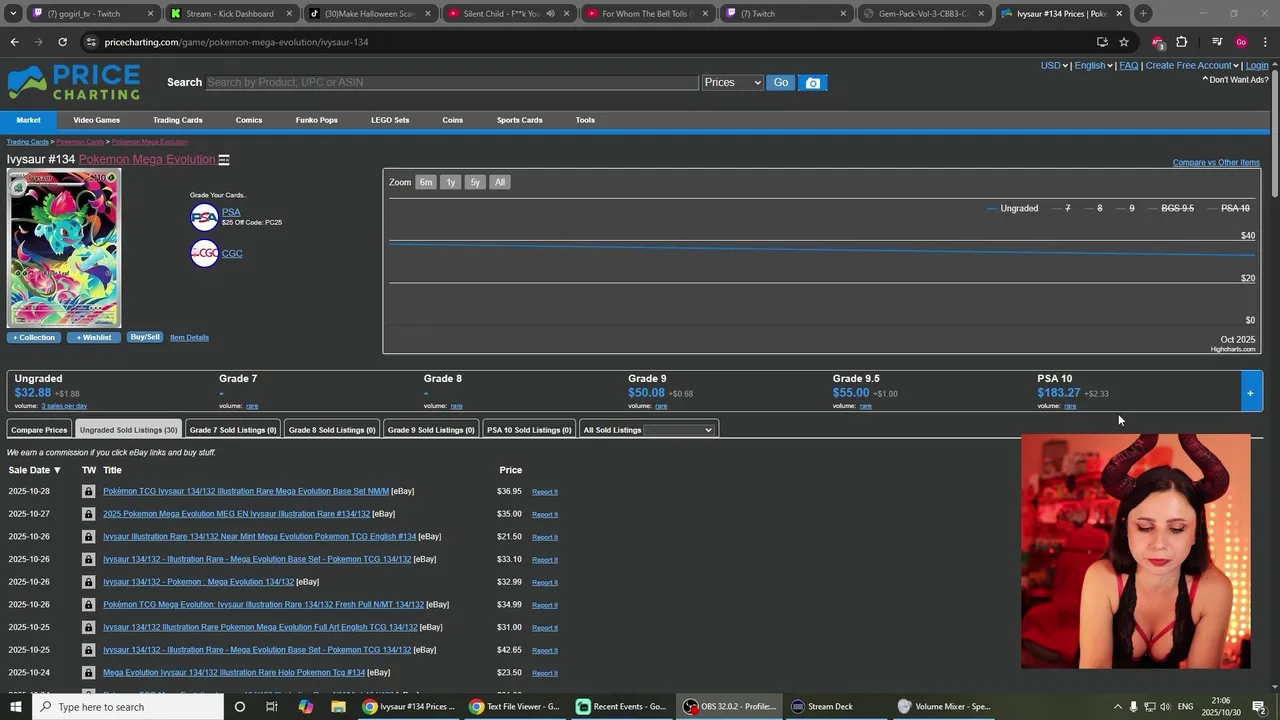The image size is (1280, 720).
Task: Click the product search input field
Action: tap(452, 83)
